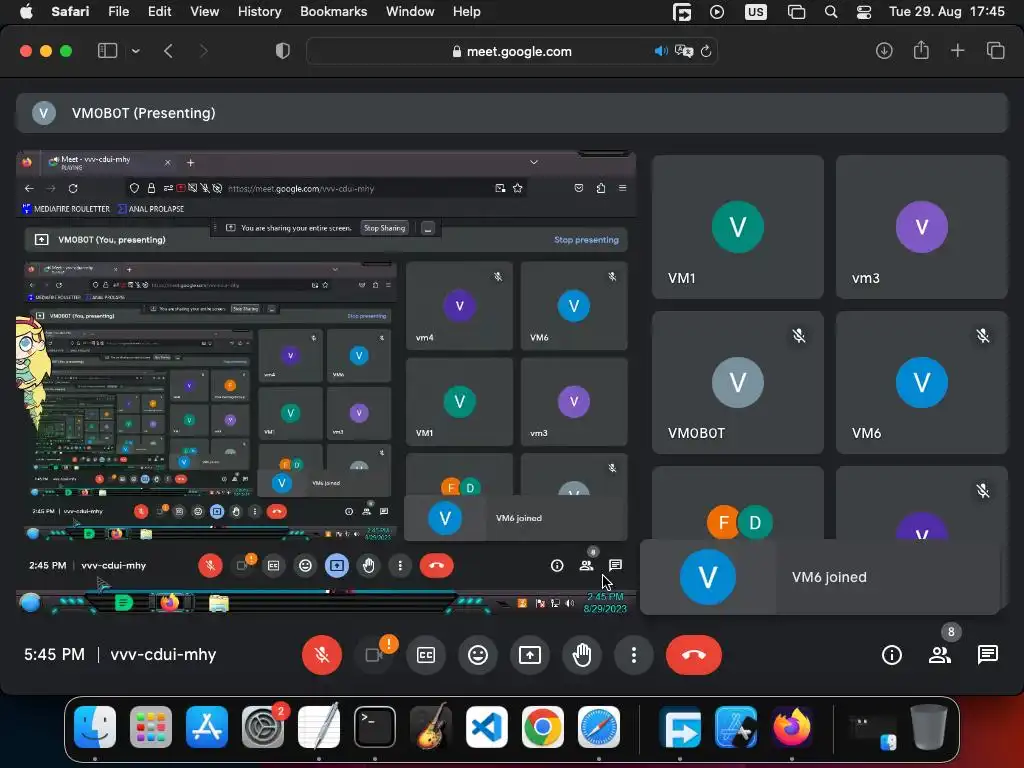The image size is (1024, 768).
Task: Open Visual Studio Code from the Dock
Action: [x=487, y=727]
